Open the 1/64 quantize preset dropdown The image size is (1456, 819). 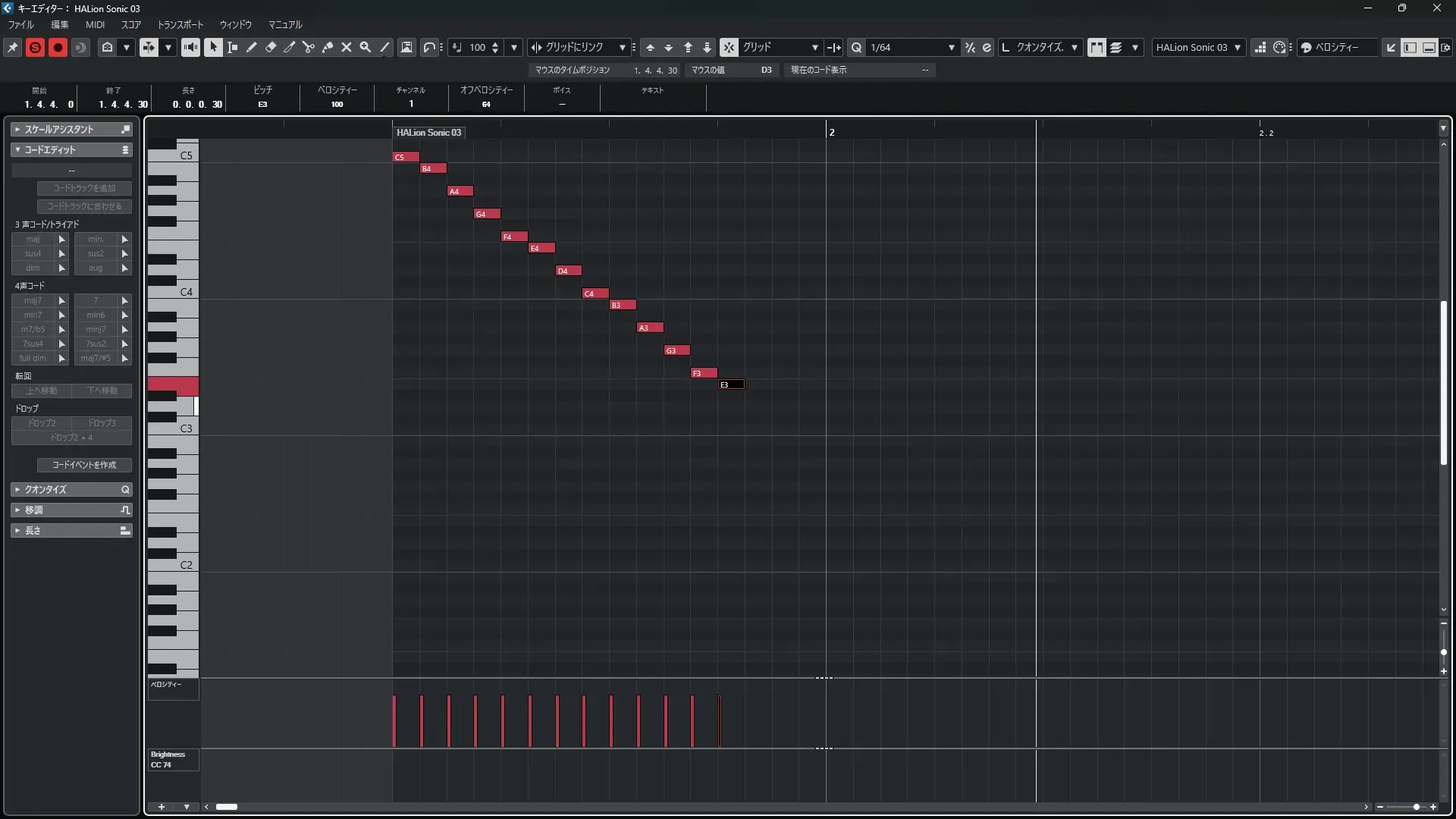point(951,47)
